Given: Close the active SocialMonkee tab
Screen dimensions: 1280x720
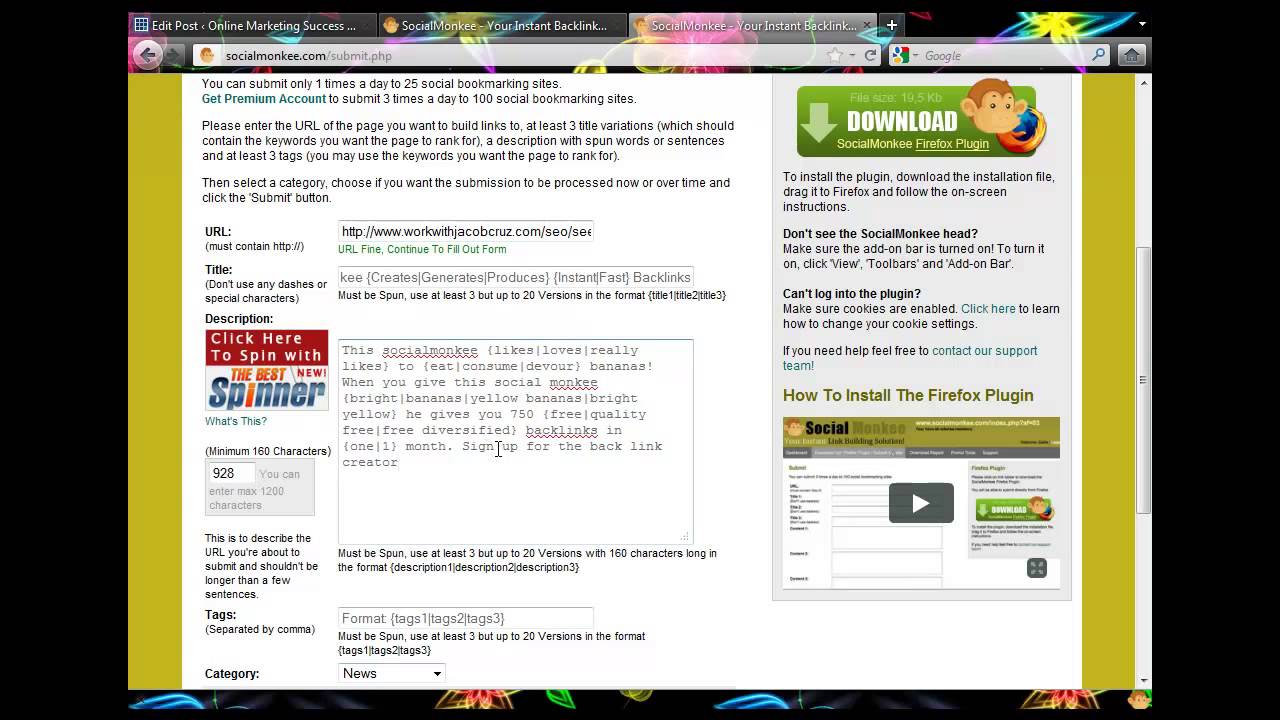Looking at the screenshot, I should click(866, 25).
